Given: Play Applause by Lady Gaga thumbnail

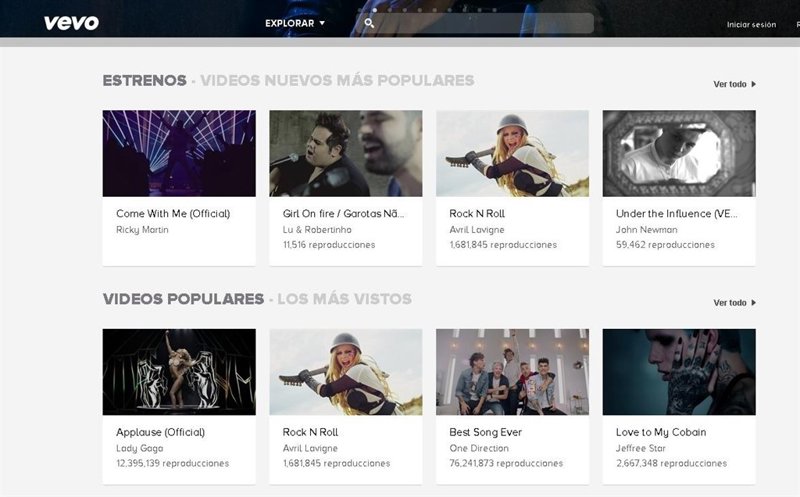Looking at the screenshot, I should point(179,372).
